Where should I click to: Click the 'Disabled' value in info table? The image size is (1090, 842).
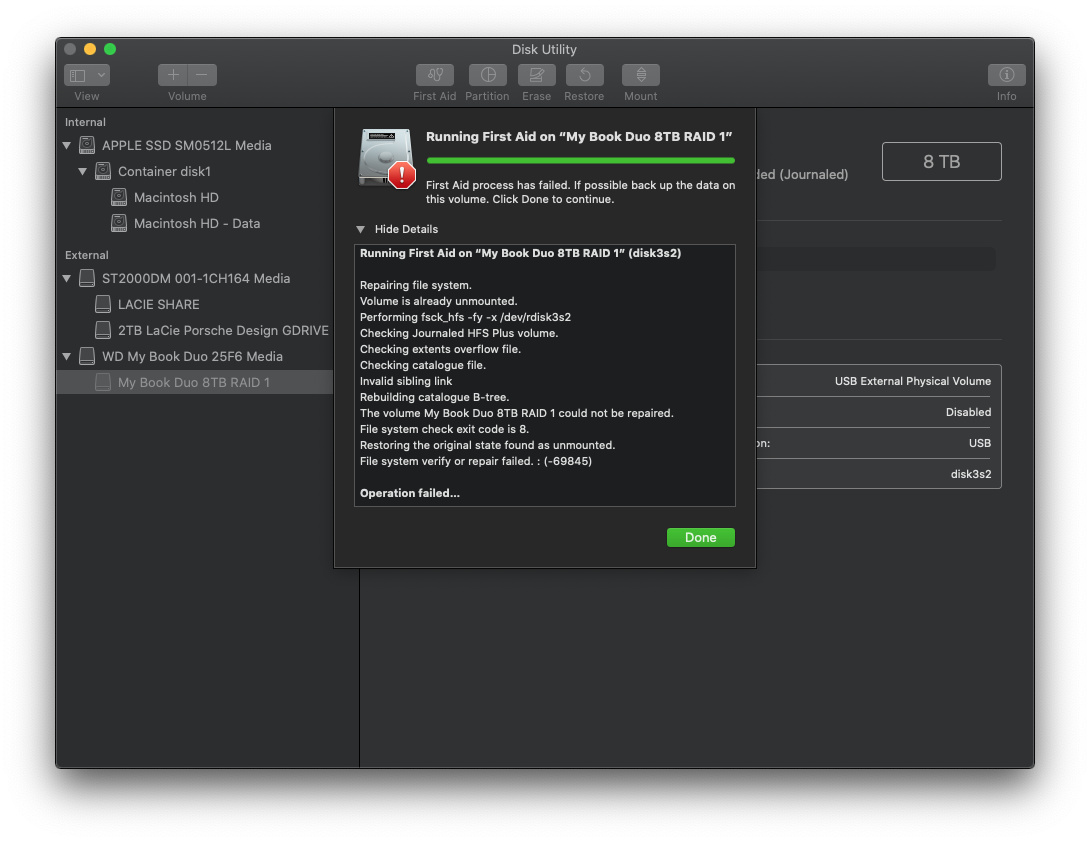968,412
